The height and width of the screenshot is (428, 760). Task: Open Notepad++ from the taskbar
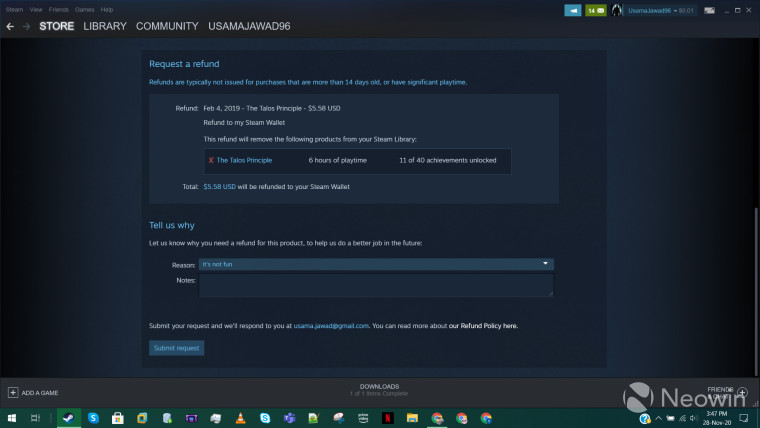point(314,418)
